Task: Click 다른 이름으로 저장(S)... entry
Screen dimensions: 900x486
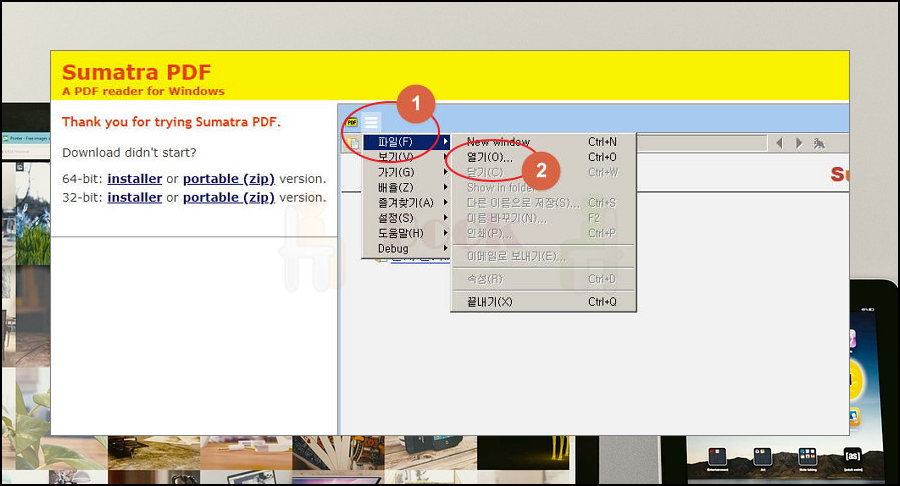Action: point(543,203)
